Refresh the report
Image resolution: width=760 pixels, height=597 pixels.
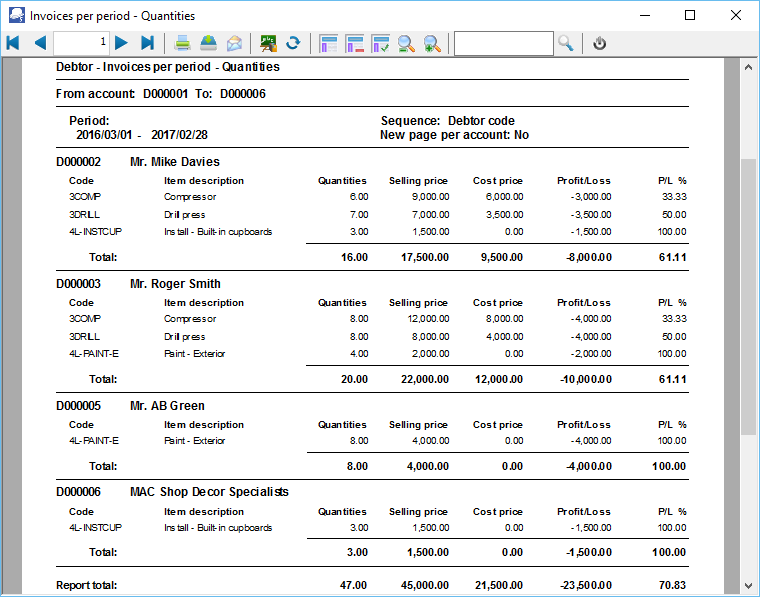click(293, 43)
